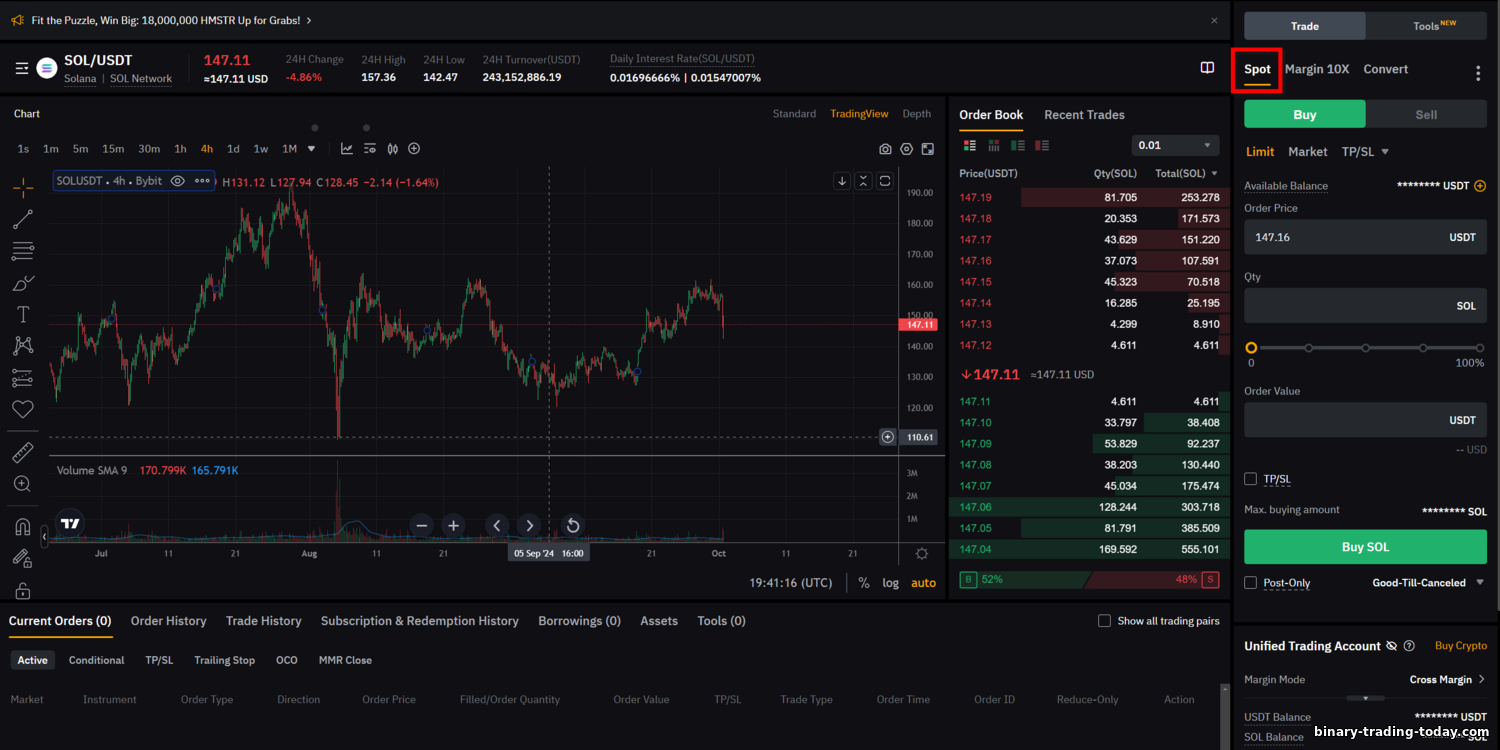Select the Depth chart view
The image size is (1500, 750).
tap(916, 114)
